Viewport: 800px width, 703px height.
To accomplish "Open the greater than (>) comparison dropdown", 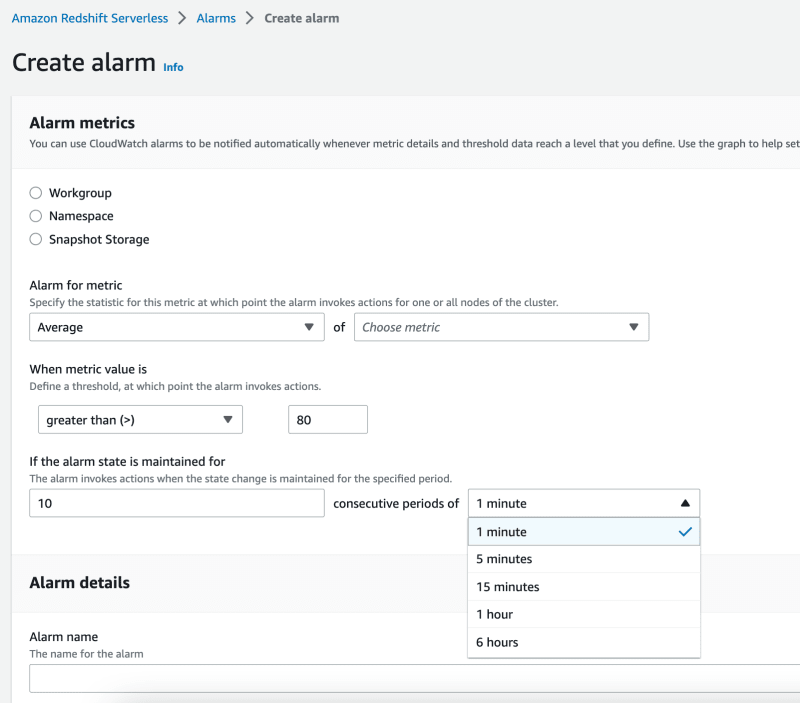I will [x=140, y=420].
